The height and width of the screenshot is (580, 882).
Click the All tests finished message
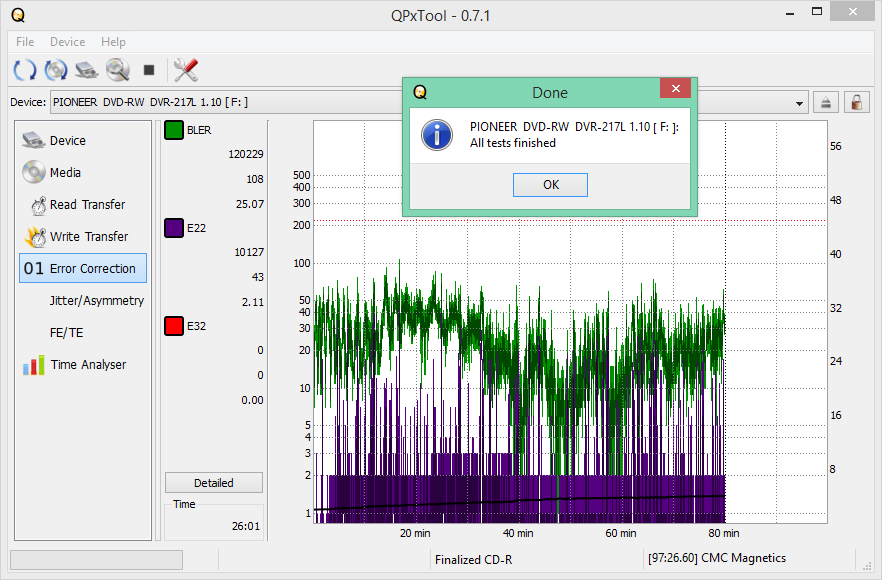512,143
